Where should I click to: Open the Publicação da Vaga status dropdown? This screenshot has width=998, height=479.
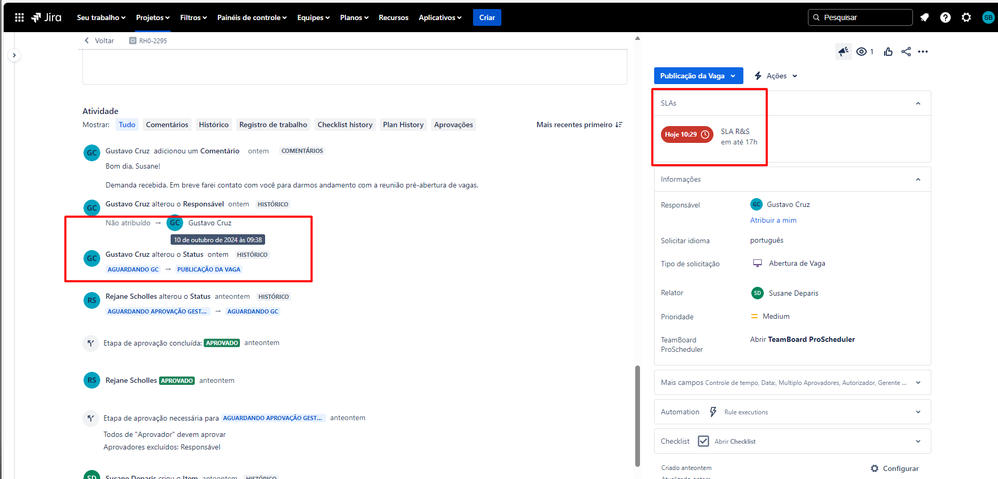pos(698,76)
